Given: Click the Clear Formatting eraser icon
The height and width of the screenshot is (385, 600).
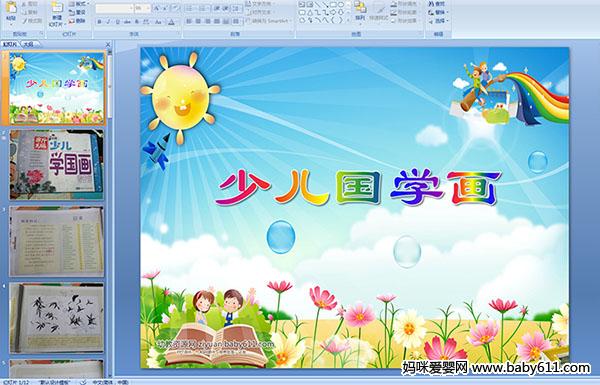Looking at the screenshot, I should (176, 8).
